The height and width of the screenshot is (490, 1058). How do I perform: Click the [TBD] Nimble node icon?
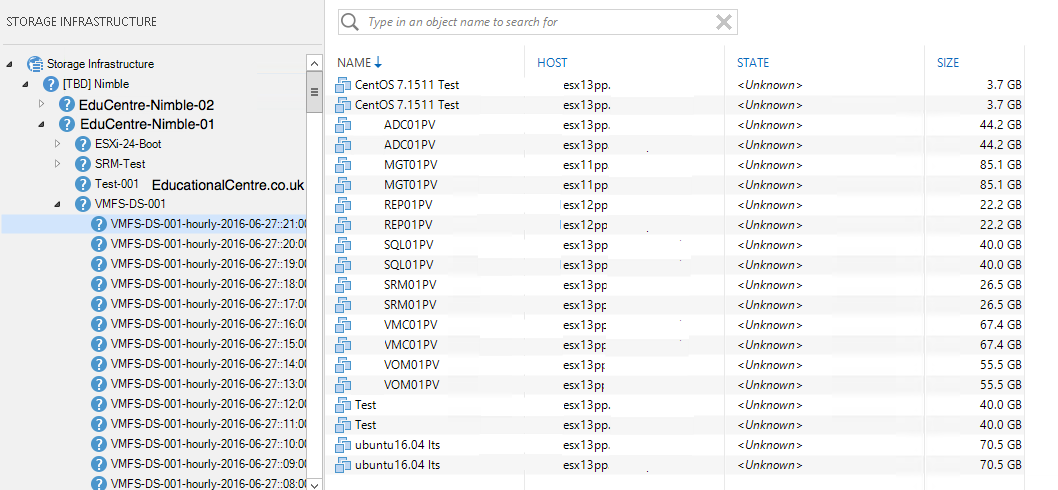[x=51, y=84]
